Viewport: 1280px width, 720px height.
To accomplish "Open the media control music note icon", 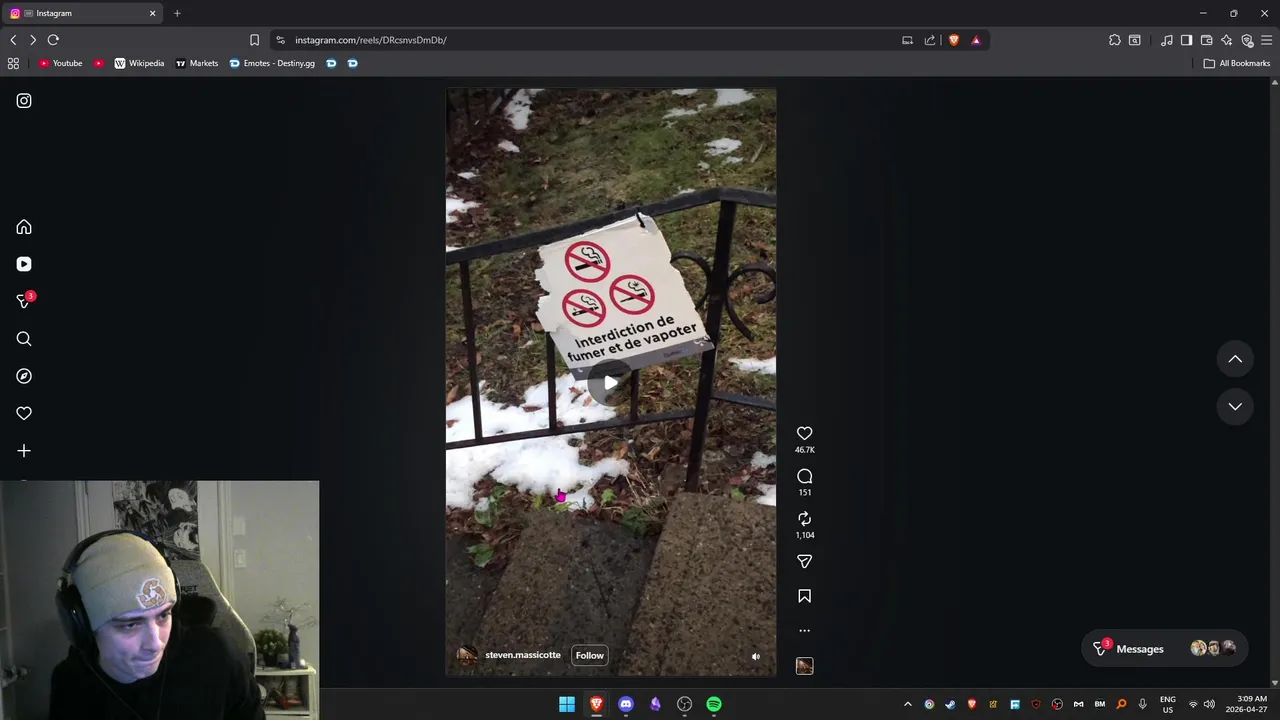I will coord(1167,40).
